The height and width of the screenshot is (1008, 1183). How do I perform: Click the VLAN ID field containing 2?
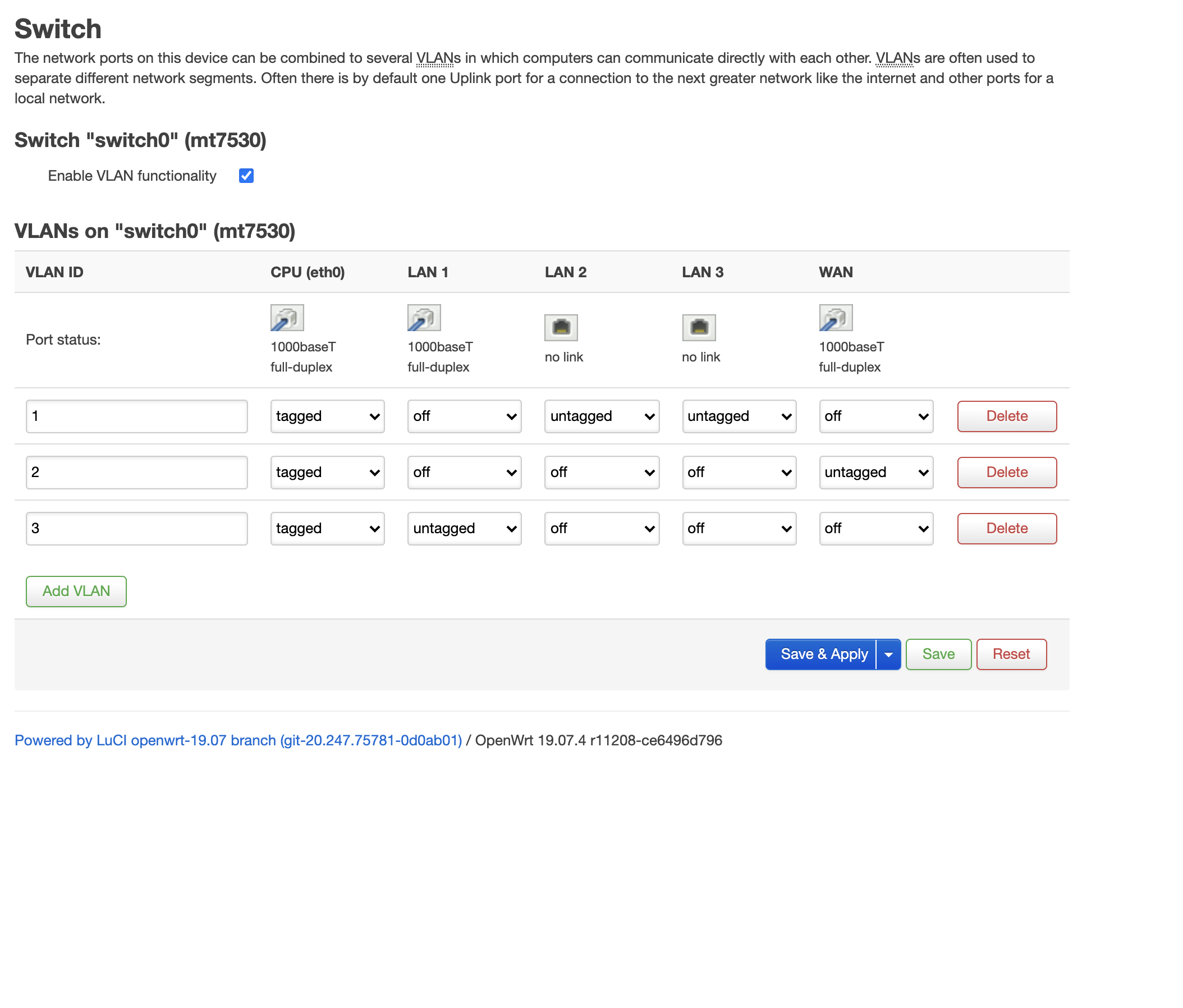tap(136, 473)
